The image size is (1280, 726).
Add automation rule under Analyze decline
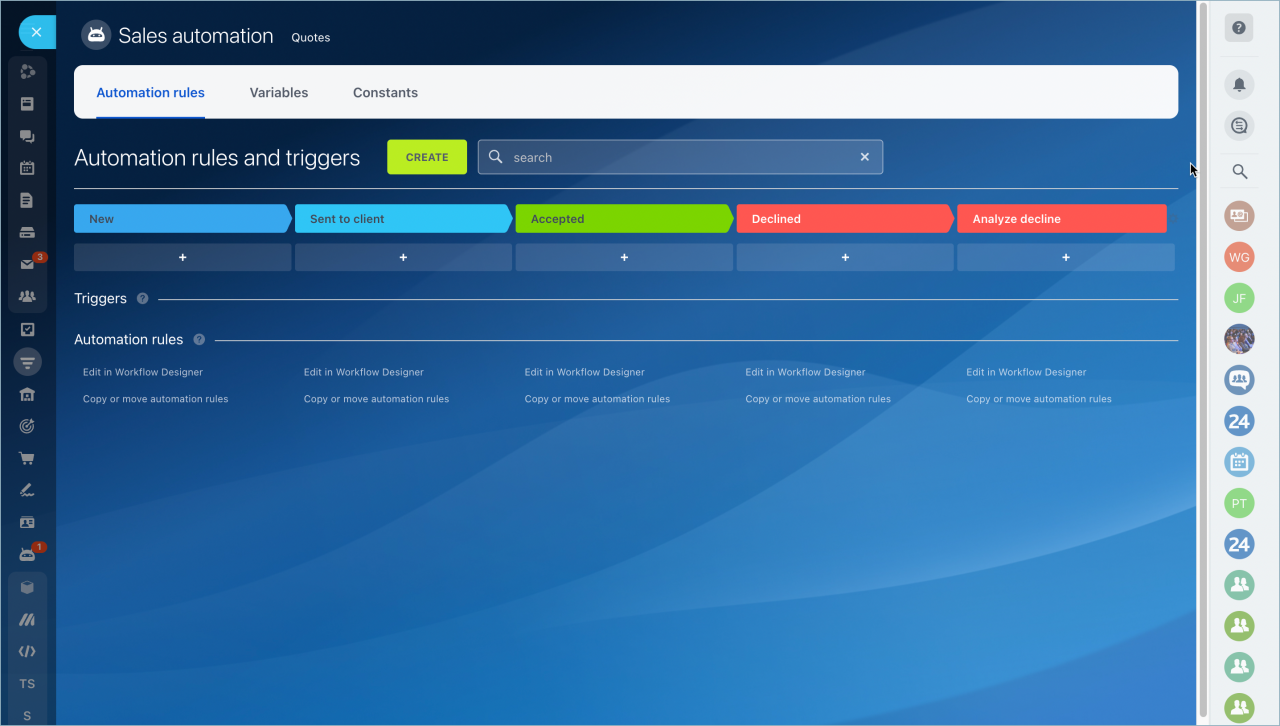point(1066,257)
